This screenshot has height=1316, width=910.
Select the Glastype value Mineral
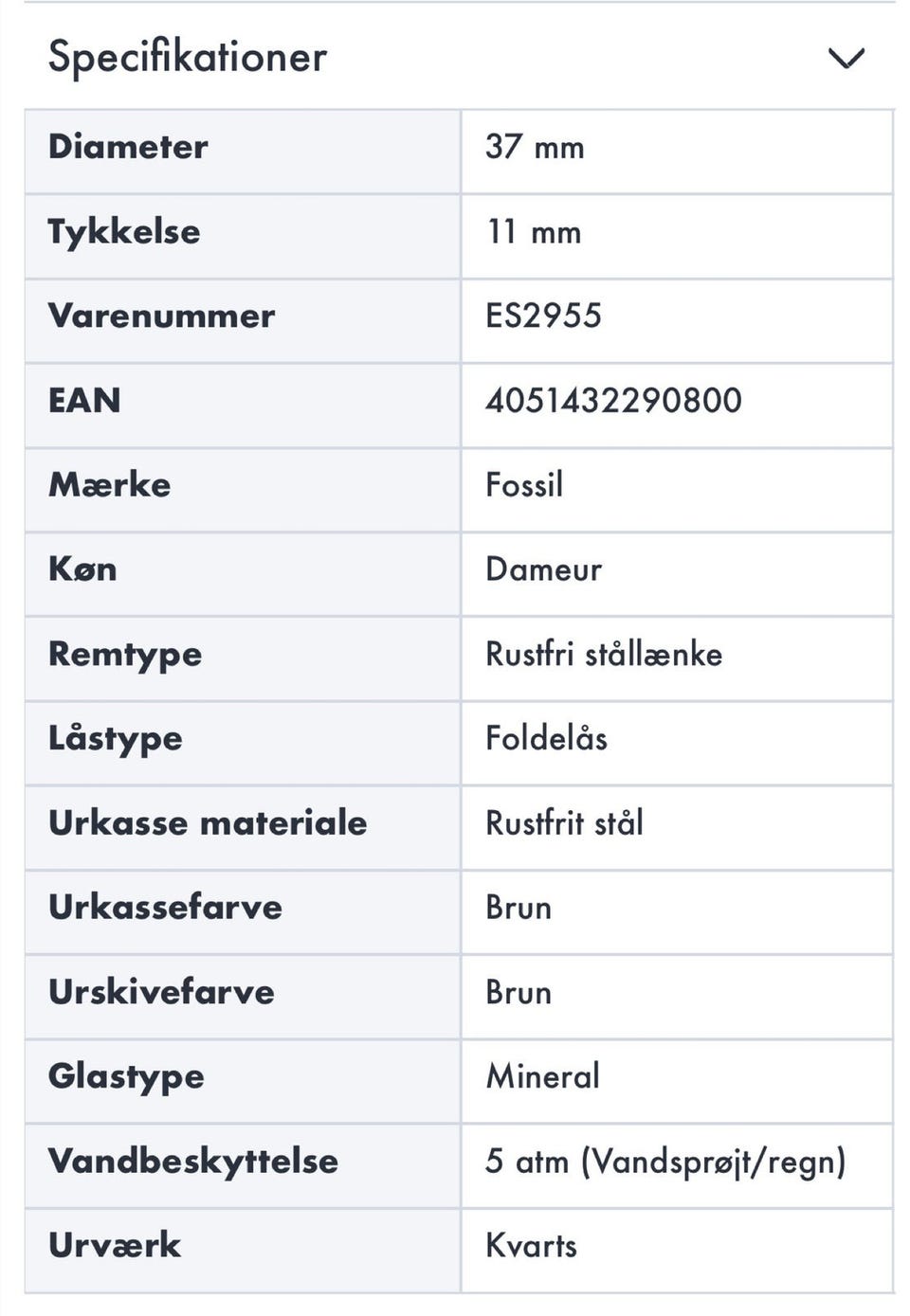pyautogui.click(x=542, y=1076)
